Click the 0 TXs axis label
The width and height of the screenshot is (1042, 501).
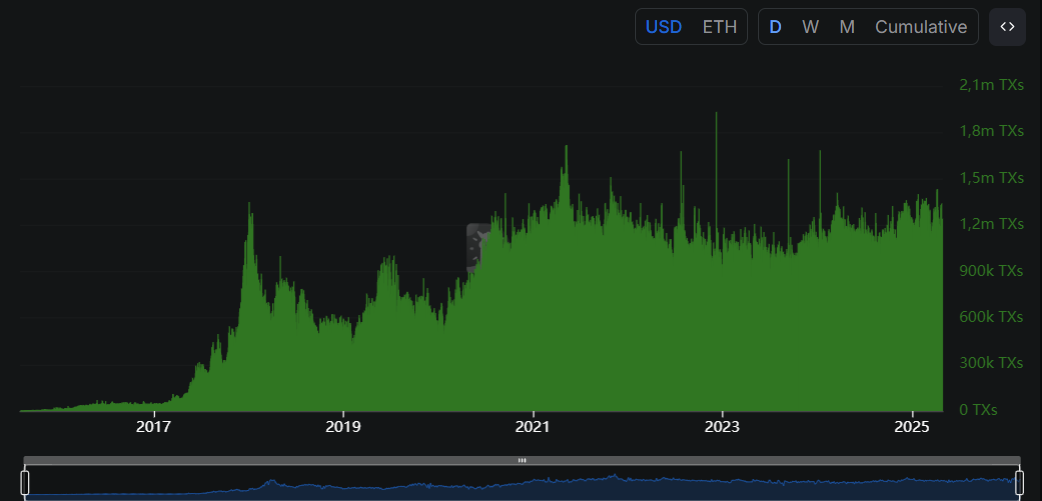tap(978, 409)
